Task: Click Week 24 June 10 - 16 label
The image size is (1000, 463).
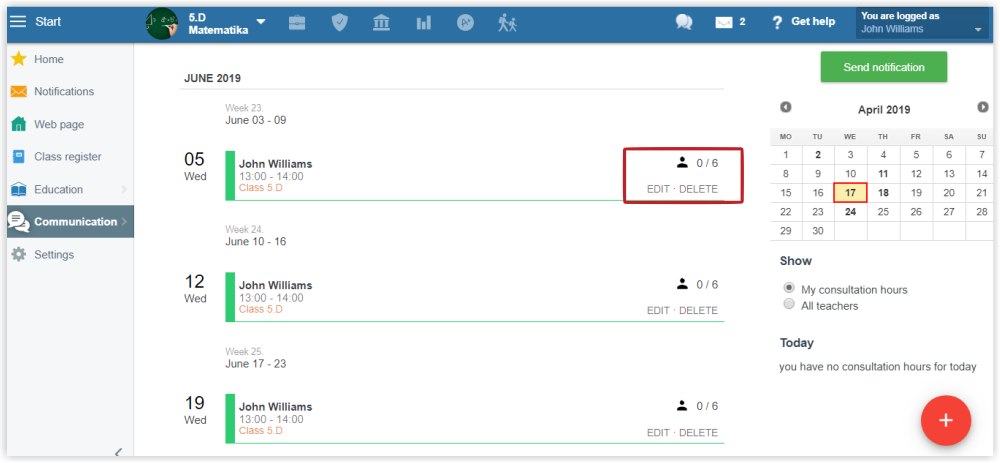Action: click(x=256, y=236)
